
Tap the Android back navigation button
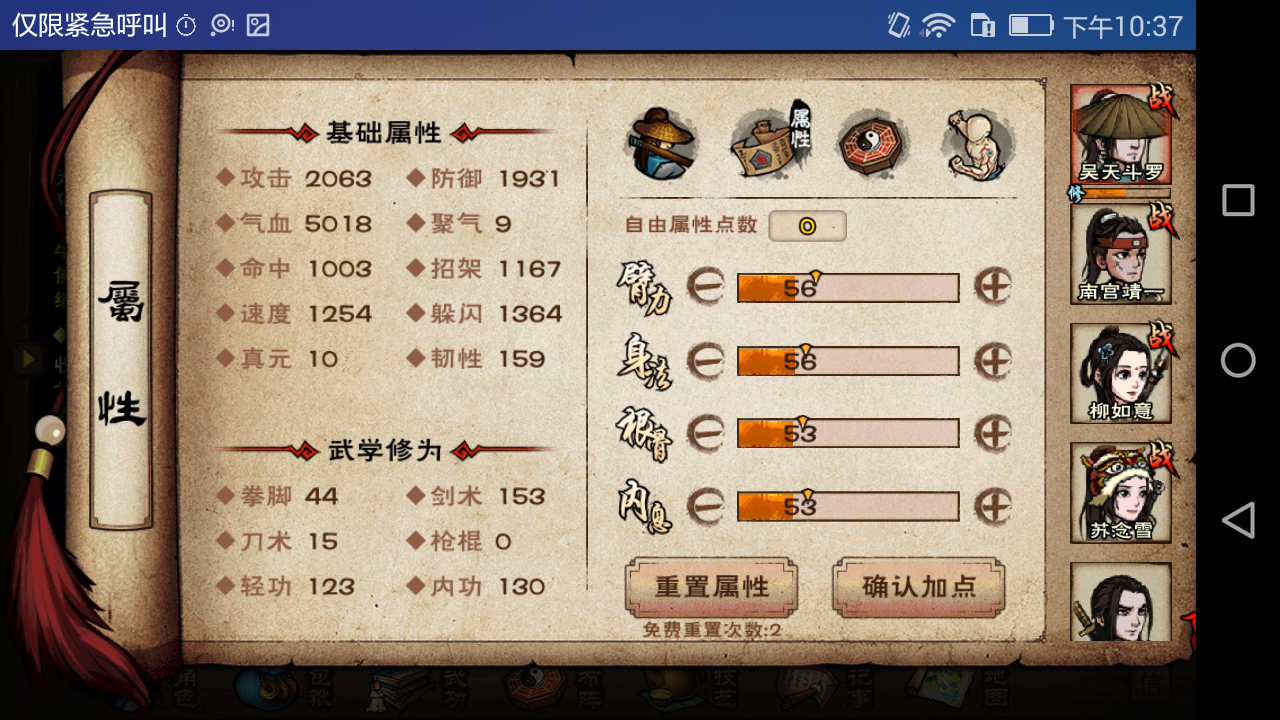[x=1238, y=520]
